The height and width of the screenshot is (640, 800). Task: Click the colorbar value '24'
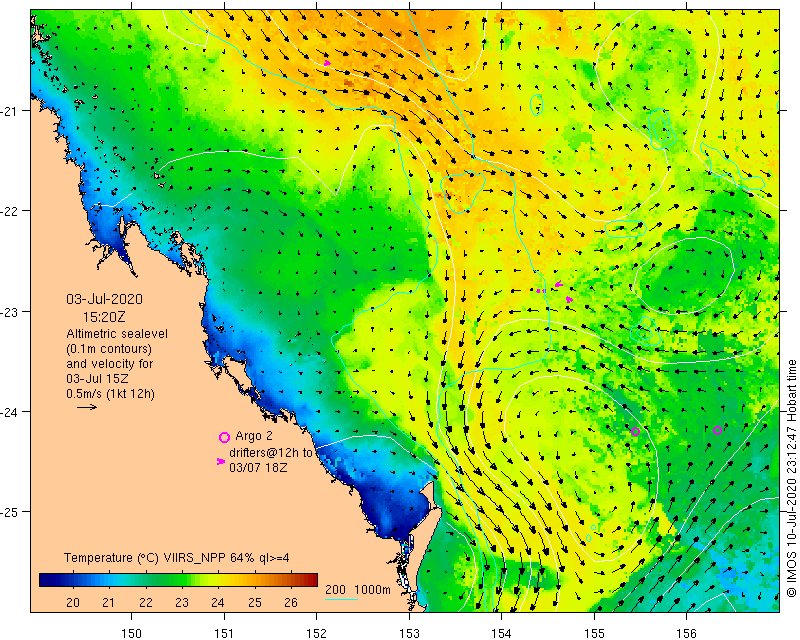click(218, 602)
